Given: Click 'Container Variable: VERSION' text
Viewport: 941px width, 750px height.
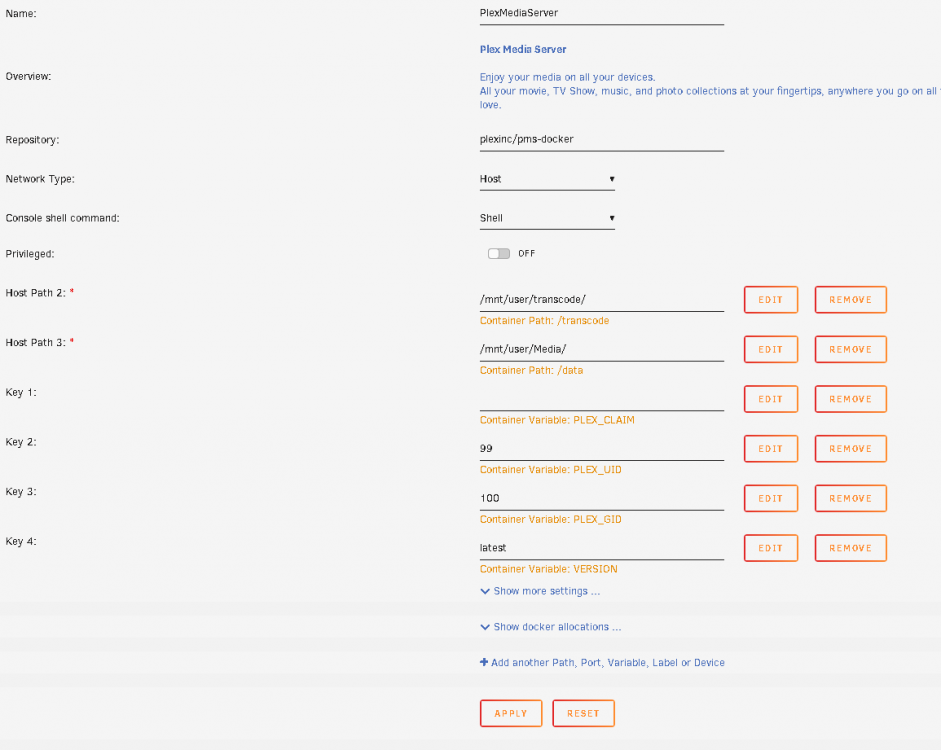Looking at the screenshot, I should pyautogui.click(x=549, y=569).
